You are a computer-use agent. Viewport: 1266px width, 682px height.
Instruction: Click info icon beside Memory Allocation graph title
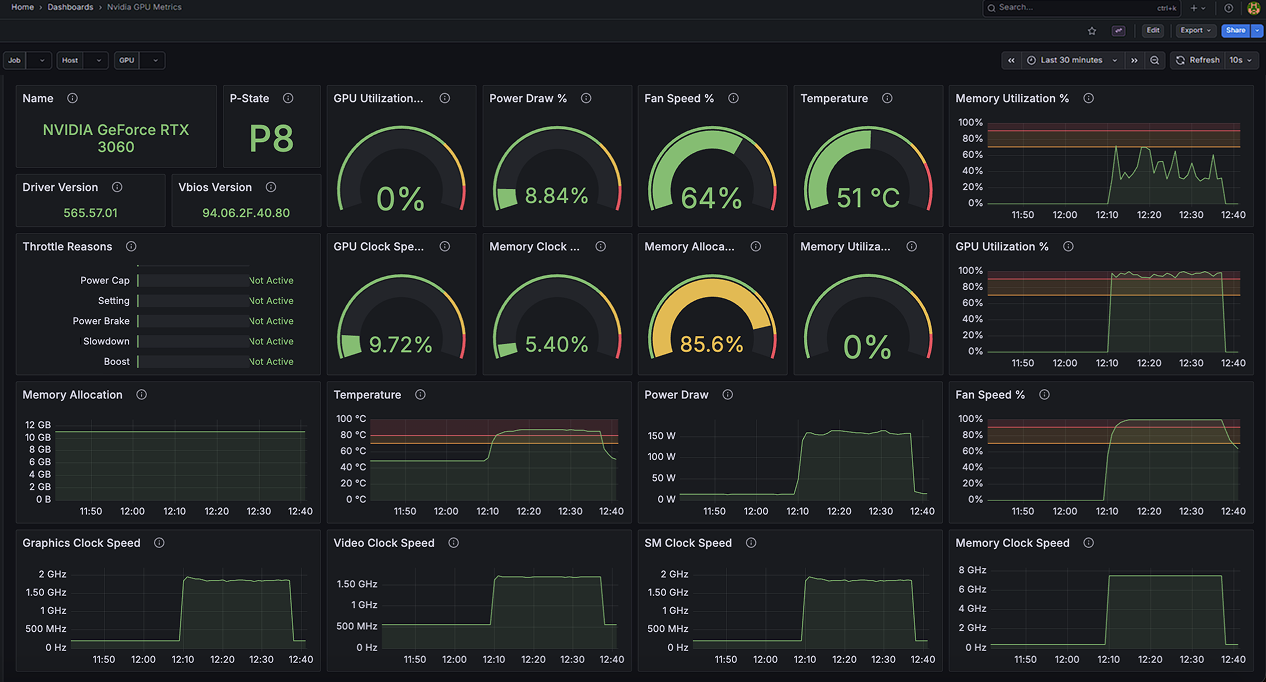click(x=141, y=395)
